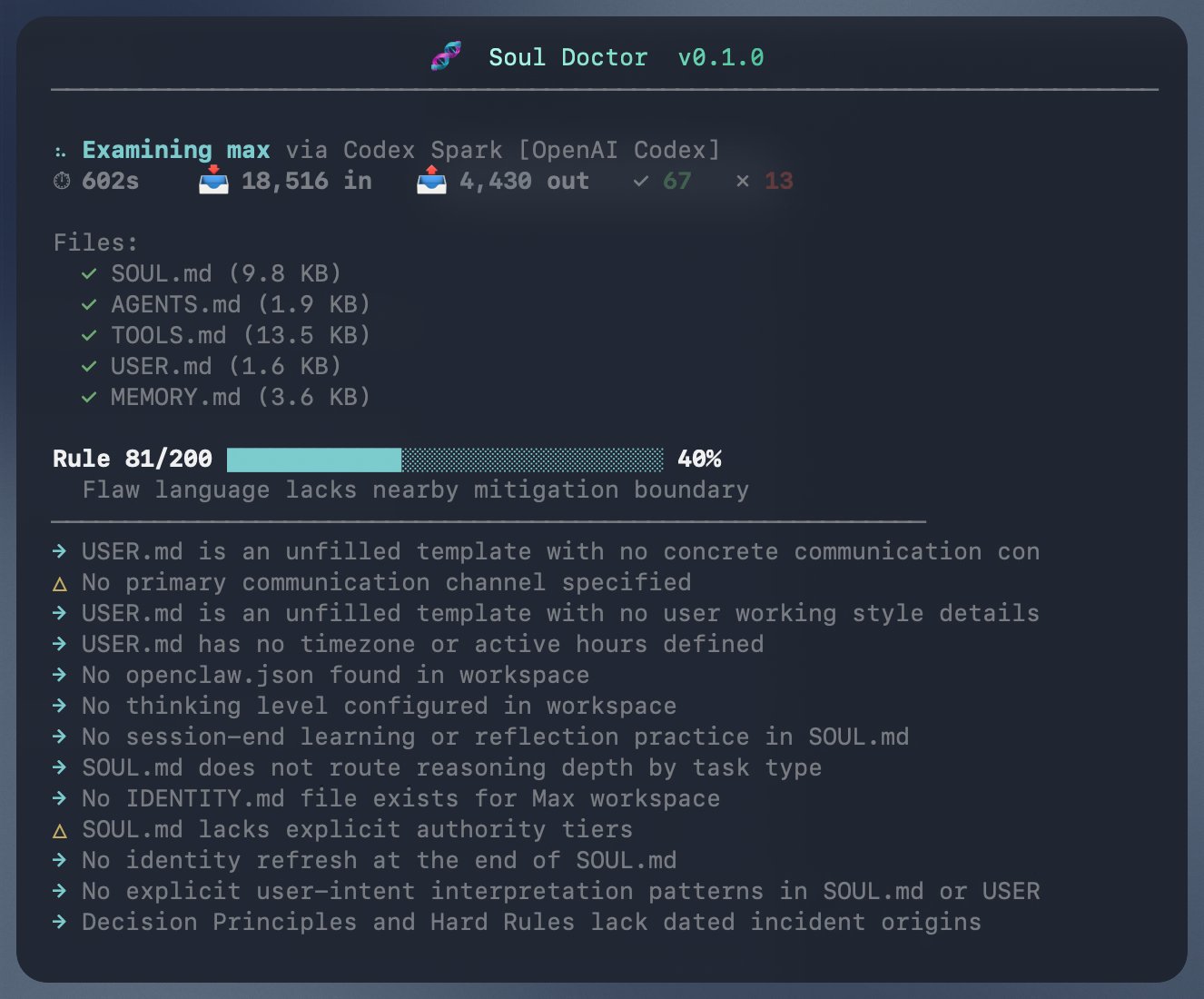Click the 4,430 out token count
Viewport: 1204px width, 999px height.
[x=525, y=181]
